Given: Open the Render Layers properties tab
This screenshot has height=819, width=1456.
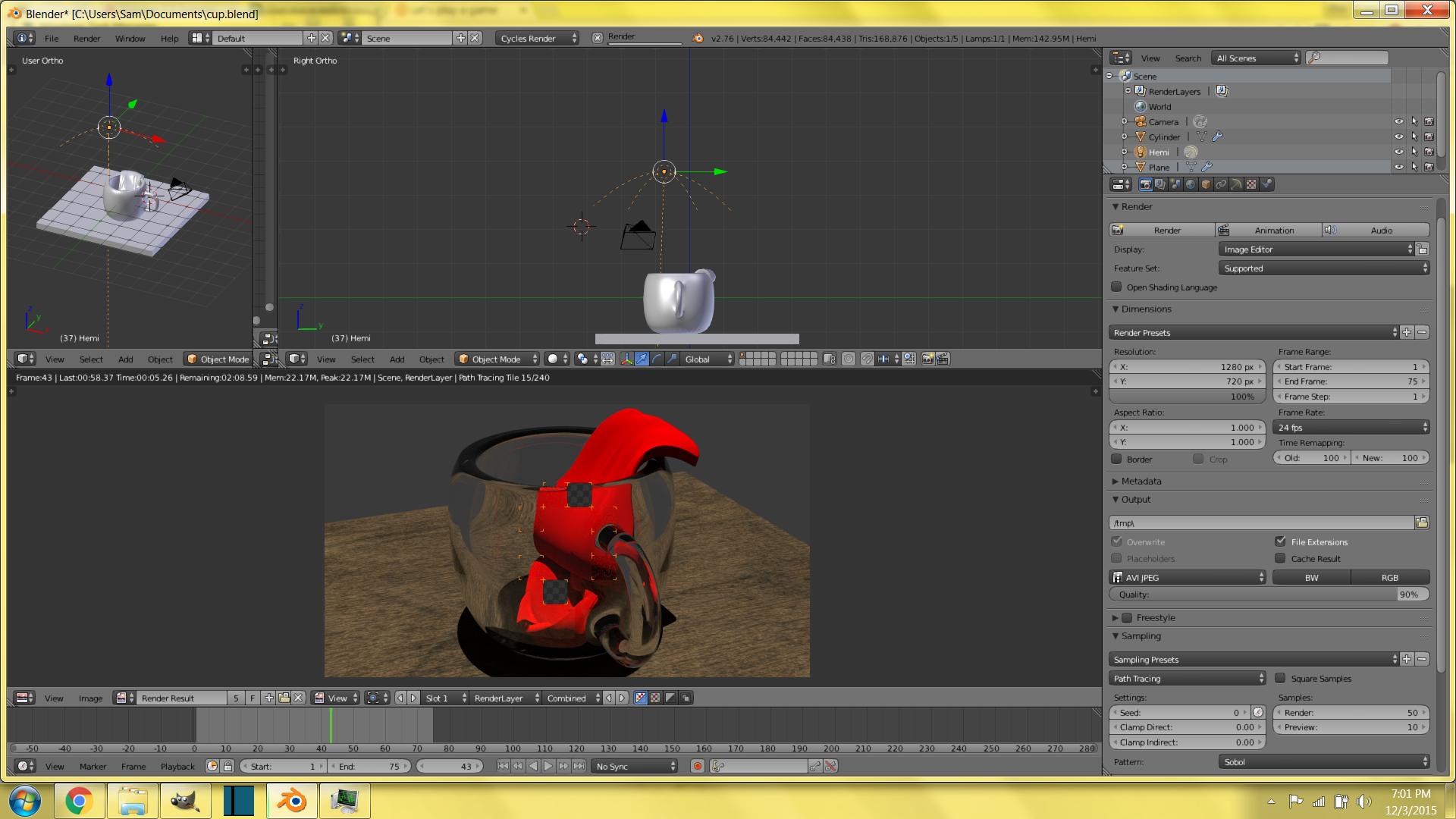Looking at the screenshot, I should pos(1160,184).
